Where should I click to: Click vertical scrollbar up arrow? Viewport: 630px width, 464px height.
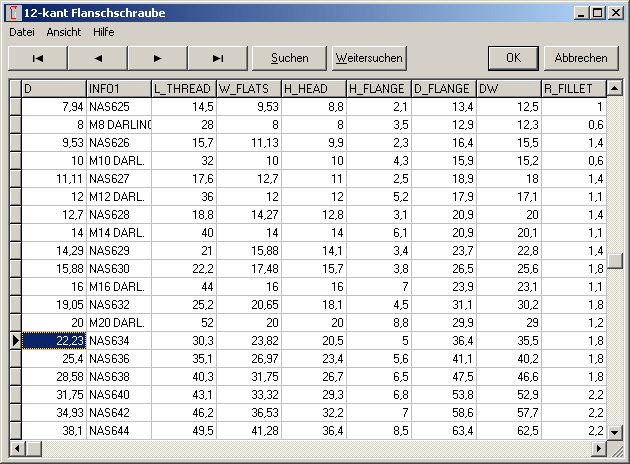(615, 88)
